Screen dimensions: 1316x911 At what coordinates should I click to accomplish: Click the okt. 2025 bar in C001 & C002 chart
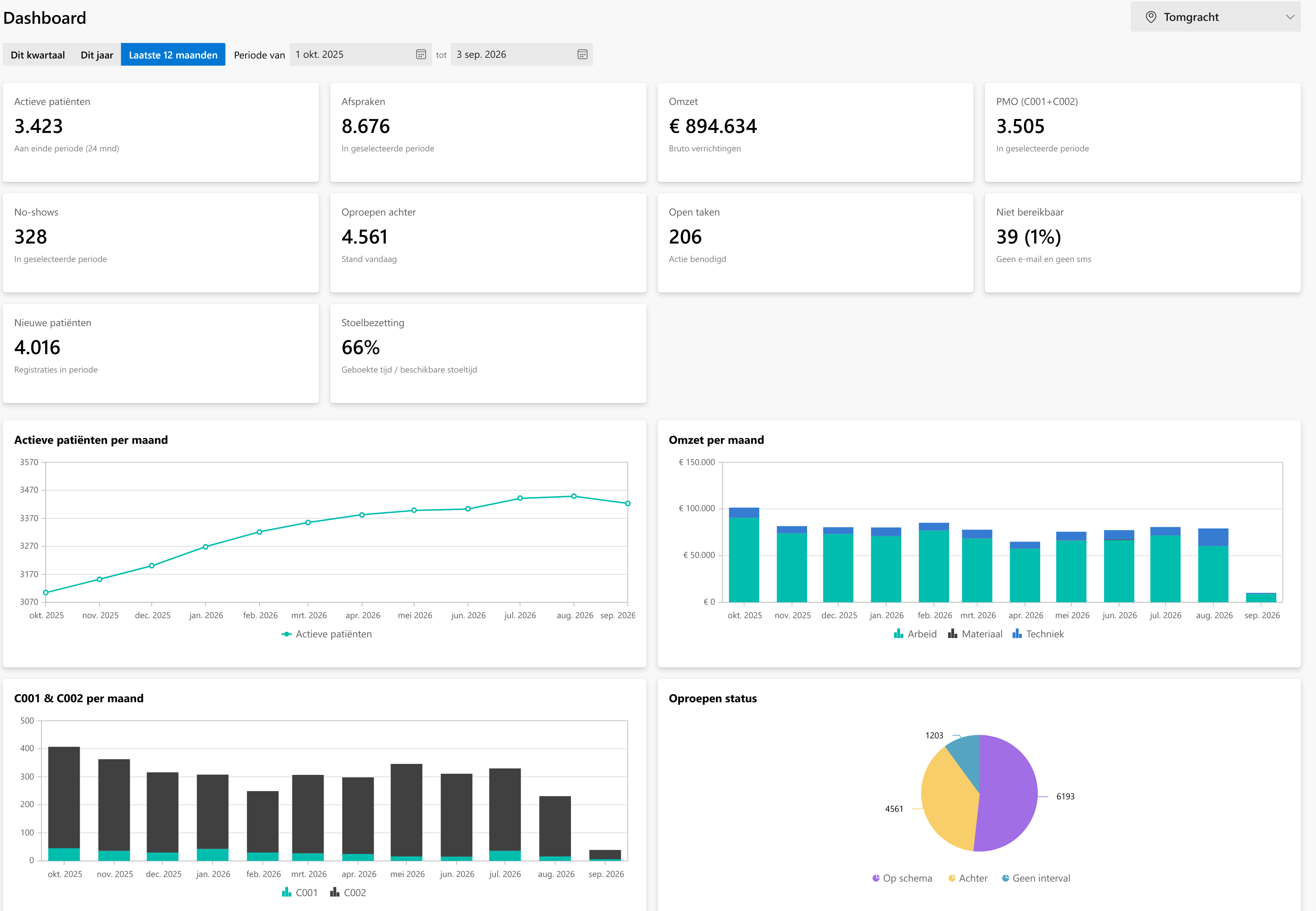point(64,804)
